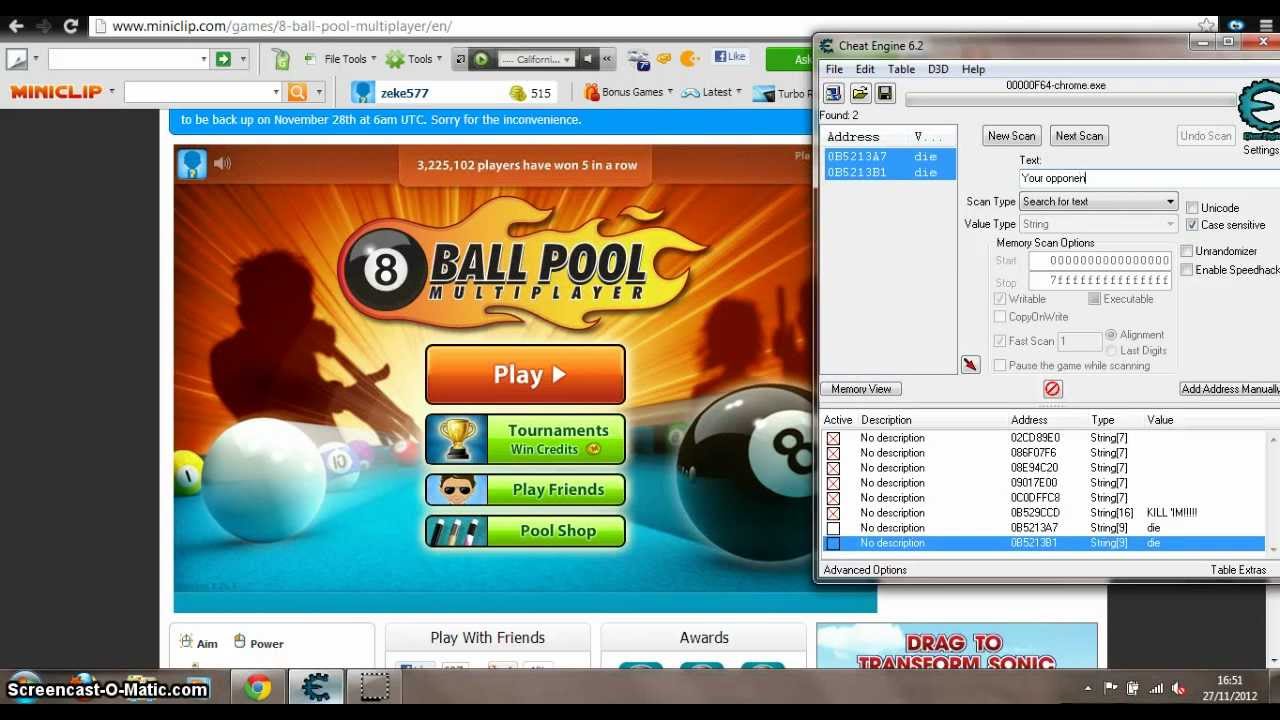Image resolution: width=1280 pixels, height=720 pixels.
Task: Click the orange Pac-Man toolbar icon
Action: [689, 59]
